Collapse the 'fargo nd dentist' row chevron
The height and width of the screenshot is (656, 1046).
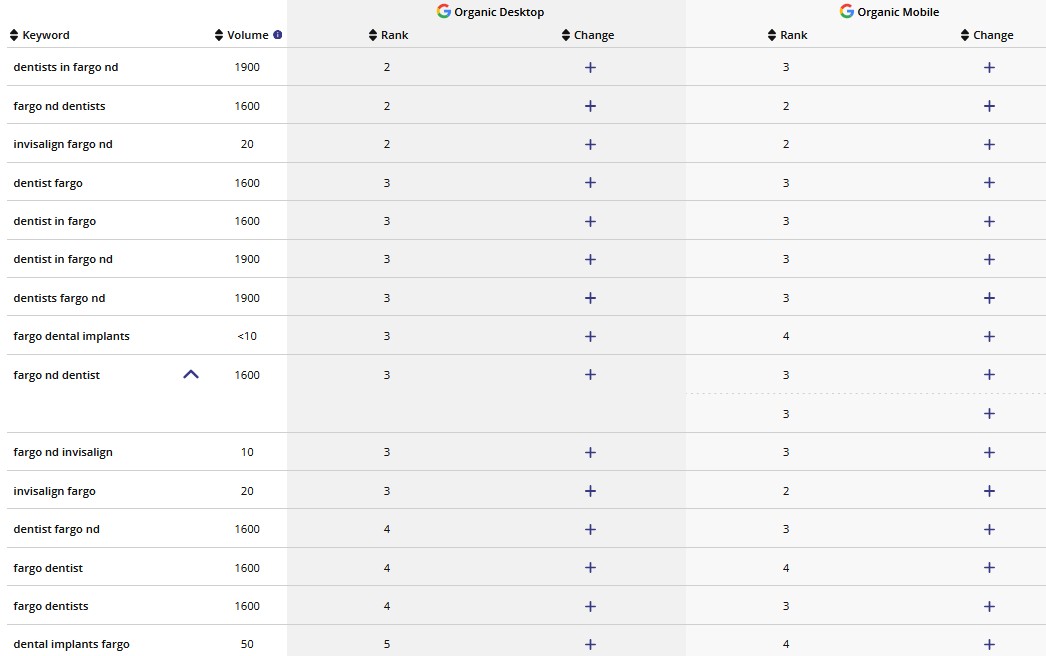[191, 374]
